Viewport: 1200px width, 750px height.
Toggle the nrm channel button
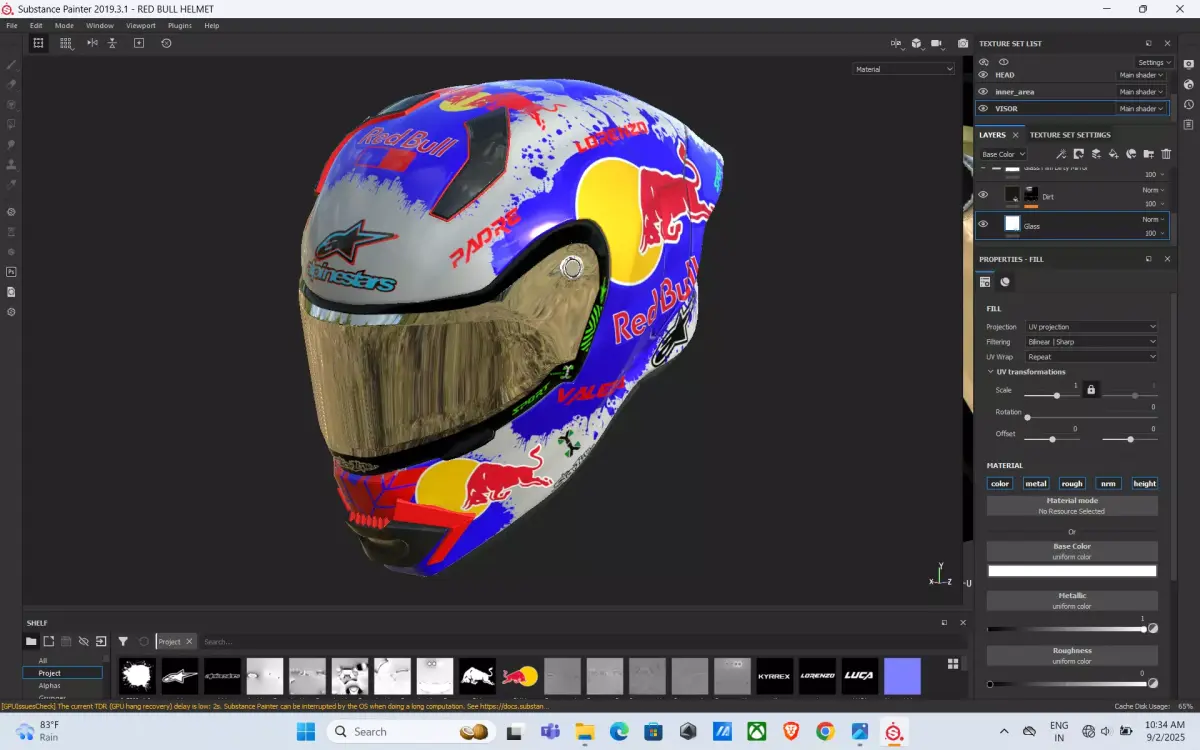pyautogui.click(x=1108, y=483)
